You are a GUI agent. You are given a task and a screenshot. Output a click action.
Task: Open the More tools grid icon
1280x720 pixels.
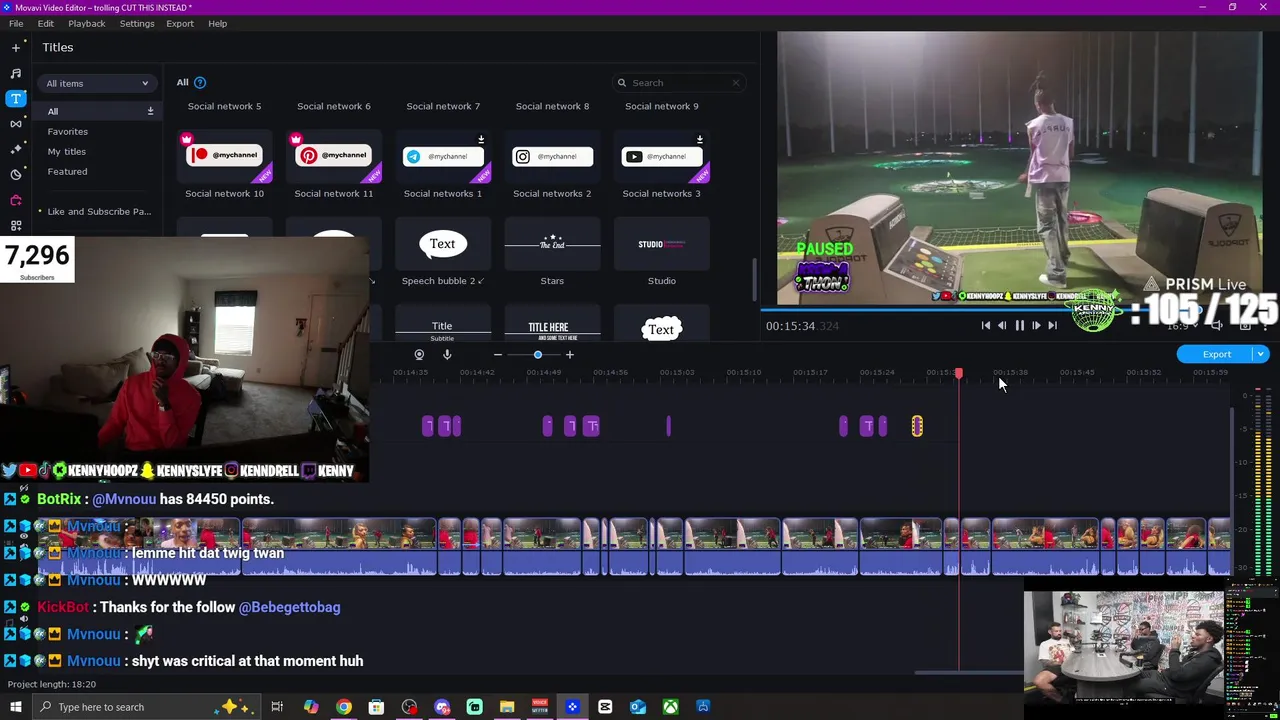15,226
